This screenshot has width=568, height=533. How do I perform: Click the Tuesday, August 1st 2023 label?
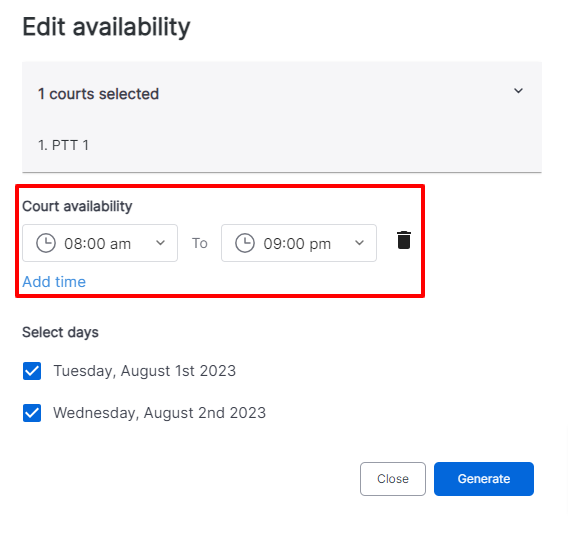point(145,371)
